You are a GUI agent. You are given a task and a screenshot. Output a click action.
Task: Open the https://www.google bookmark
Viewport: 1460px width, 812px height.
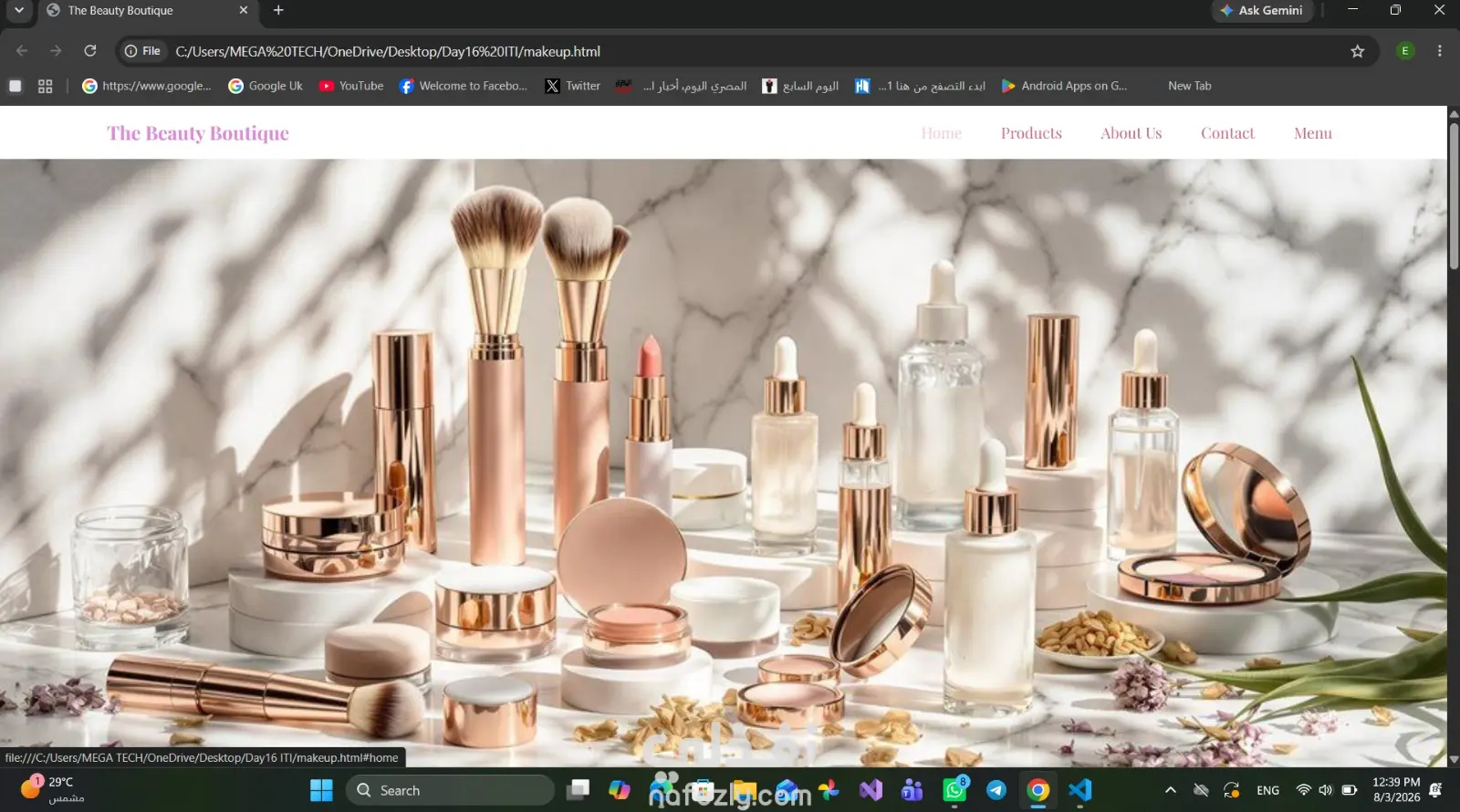[147, 86]
